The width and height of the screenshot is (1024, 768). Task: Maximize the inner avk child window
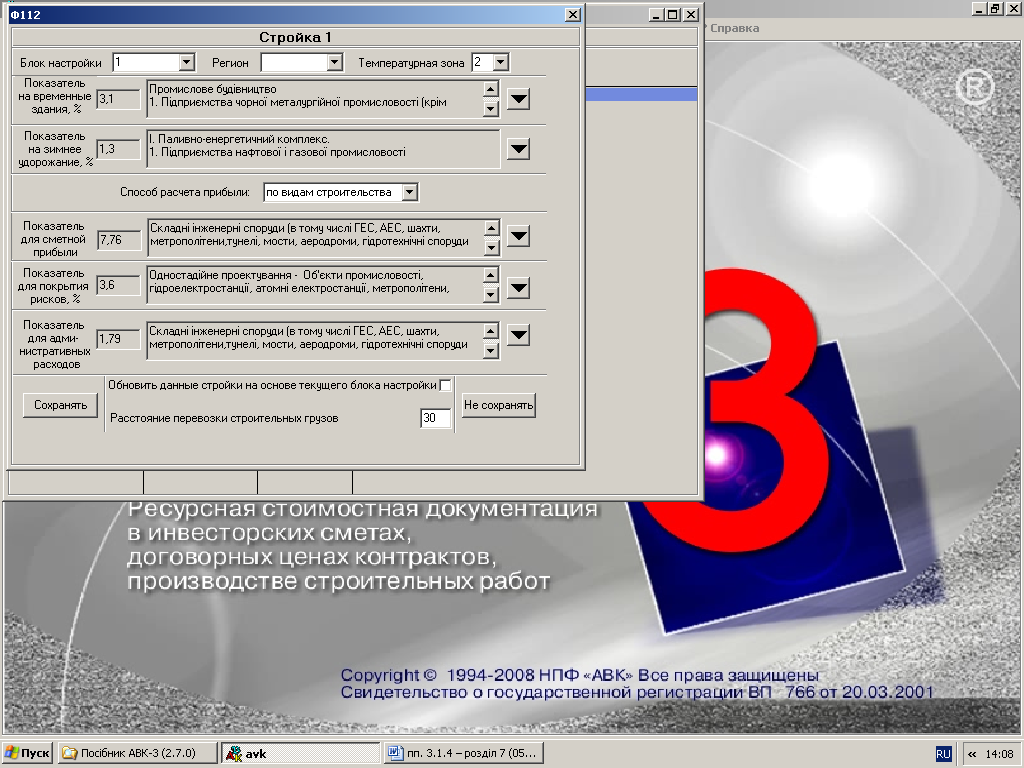[x=673, y=14]
